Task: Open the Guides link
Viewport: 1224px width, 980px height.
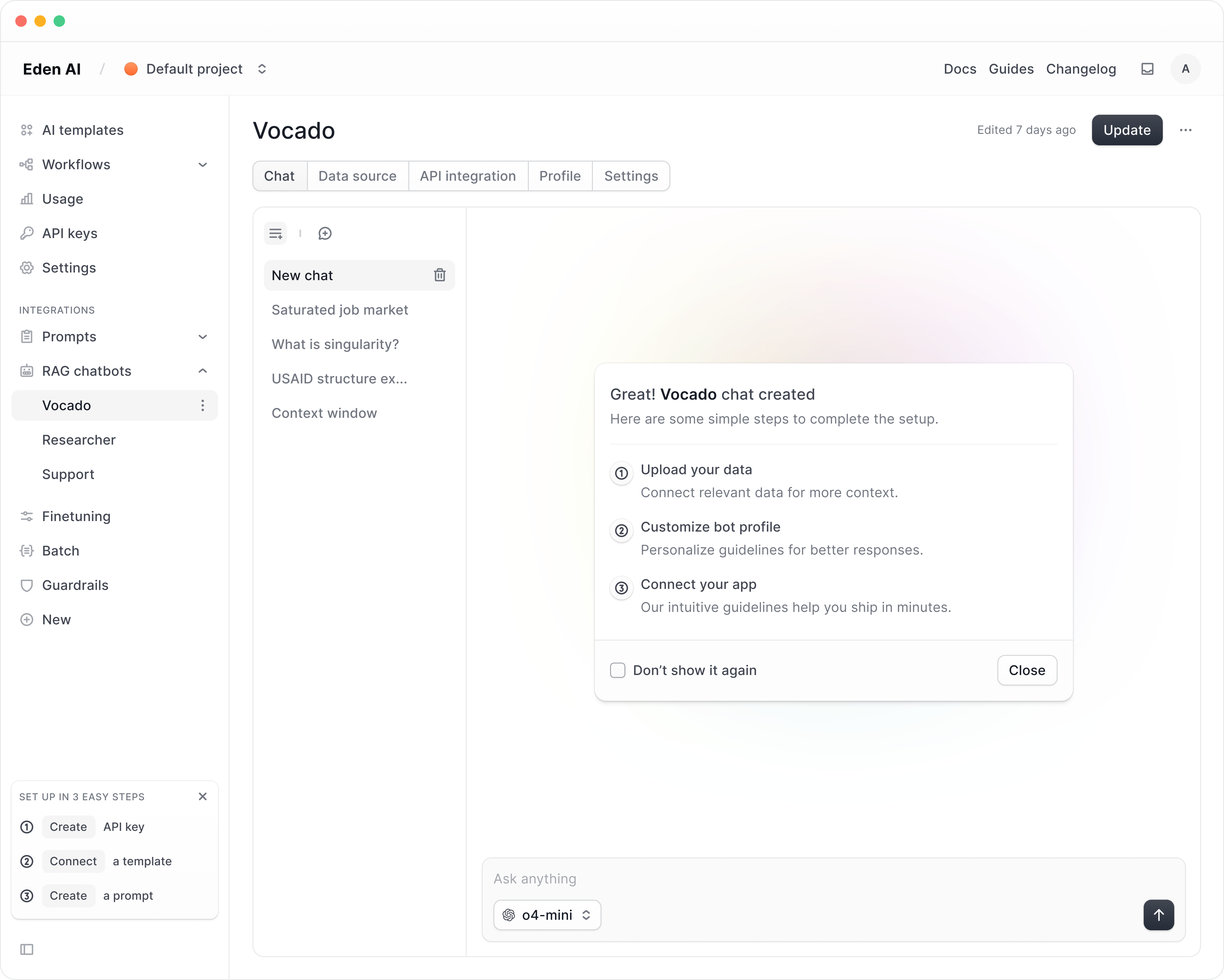Action: coord(1011,69)
